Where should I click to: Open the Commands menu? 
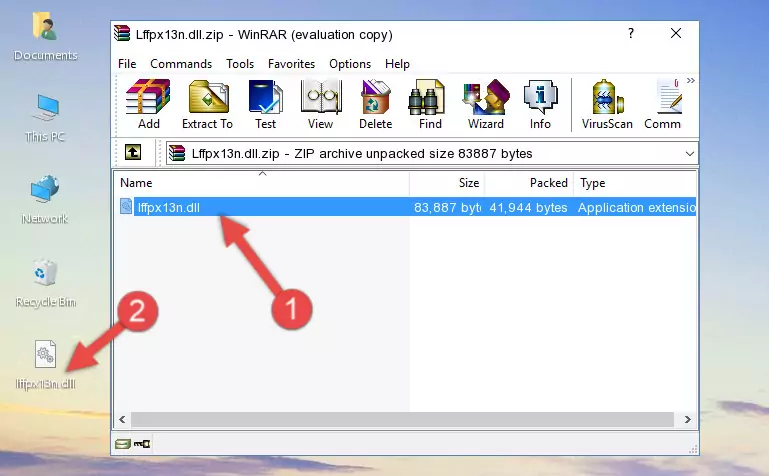[x=181, y=64]
